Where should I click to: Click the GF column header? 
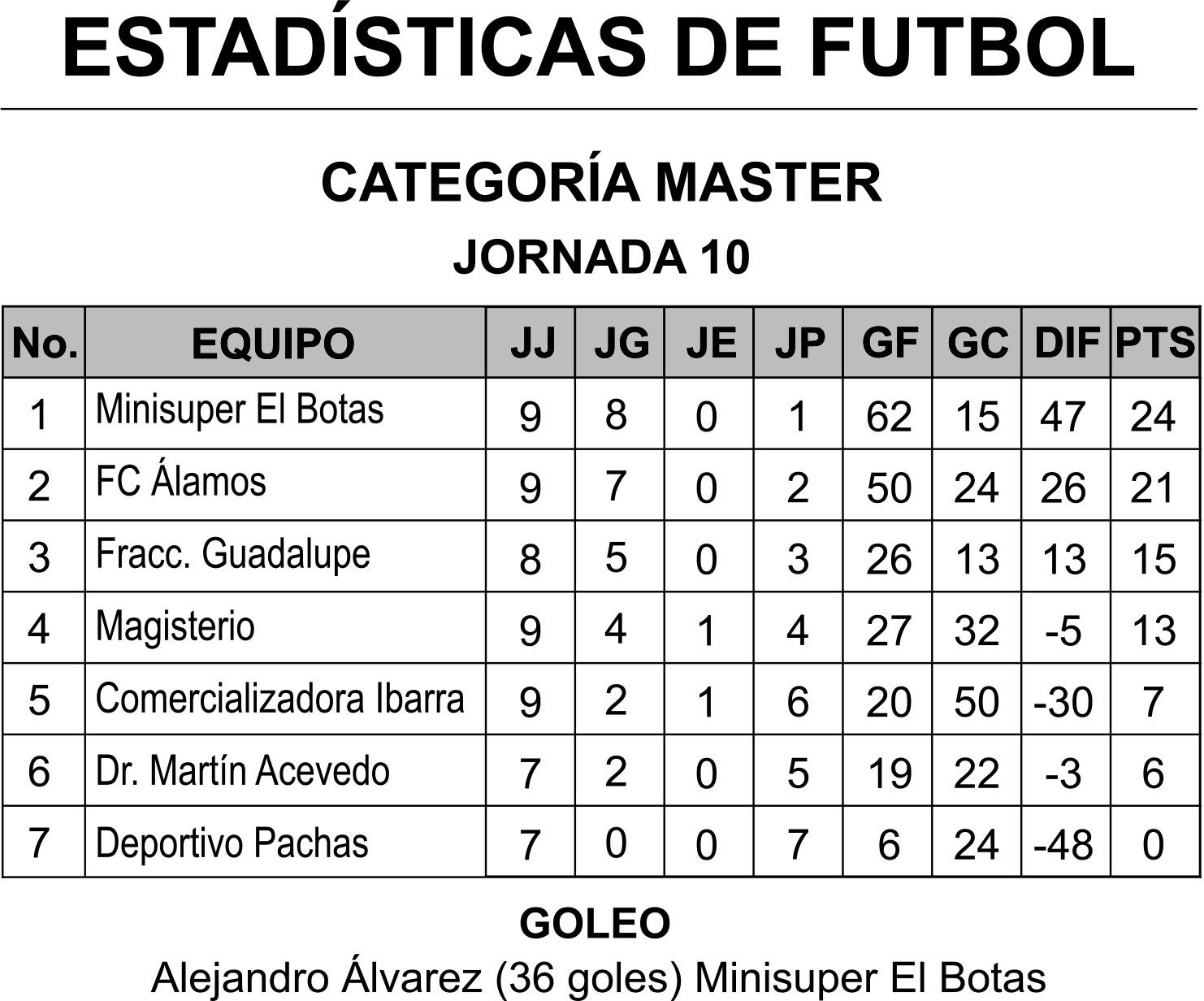click(889, 343)
